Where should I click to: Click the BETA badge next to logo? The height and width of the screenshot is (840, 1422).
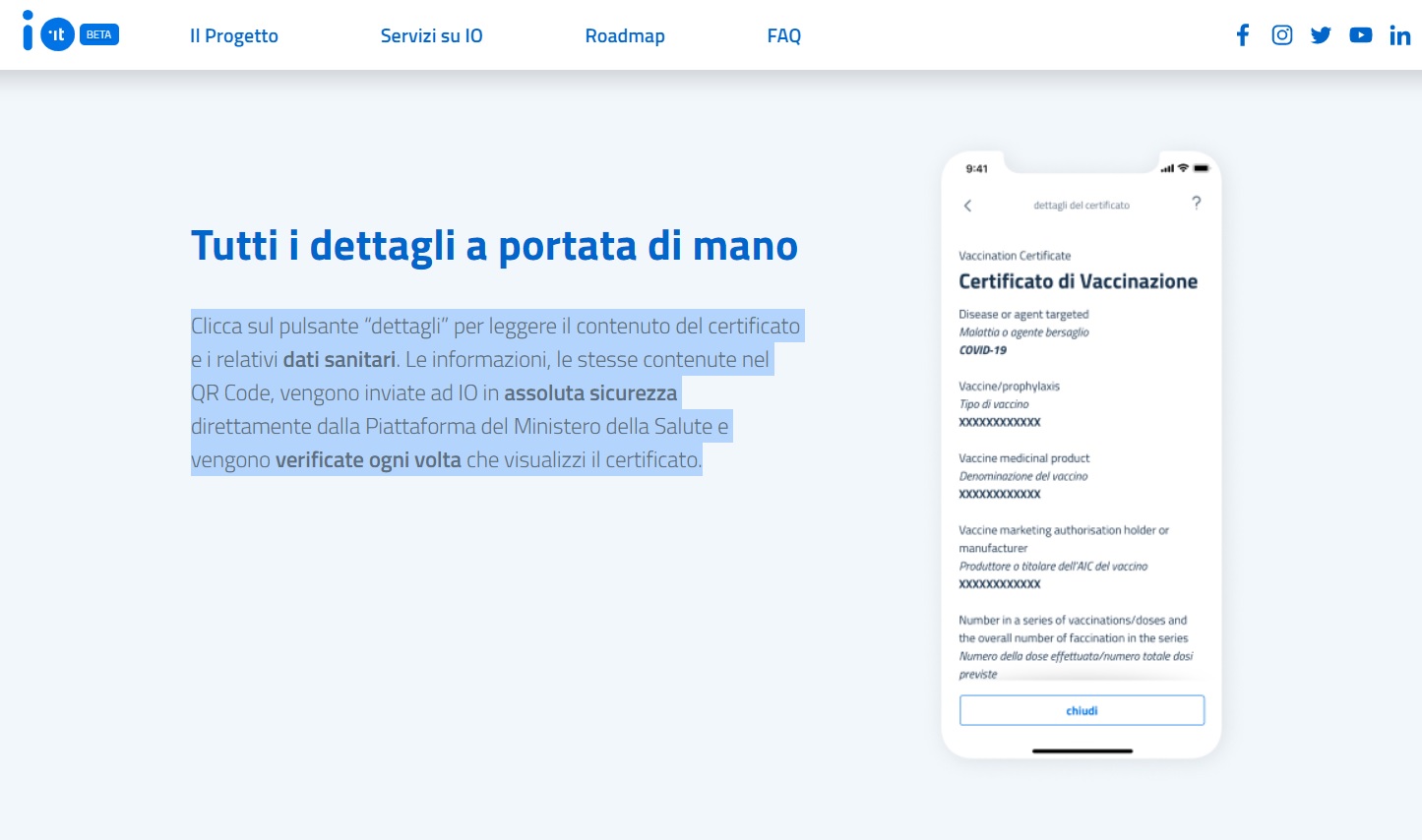98,34
